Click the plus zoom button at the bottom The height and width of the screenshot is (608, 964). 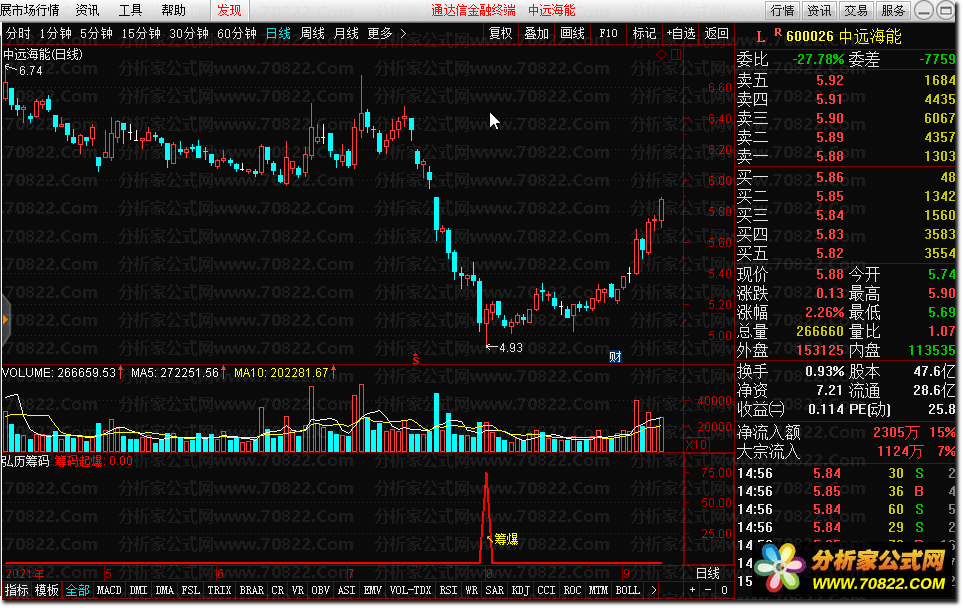pyautogui.click(x=692, y=590)
